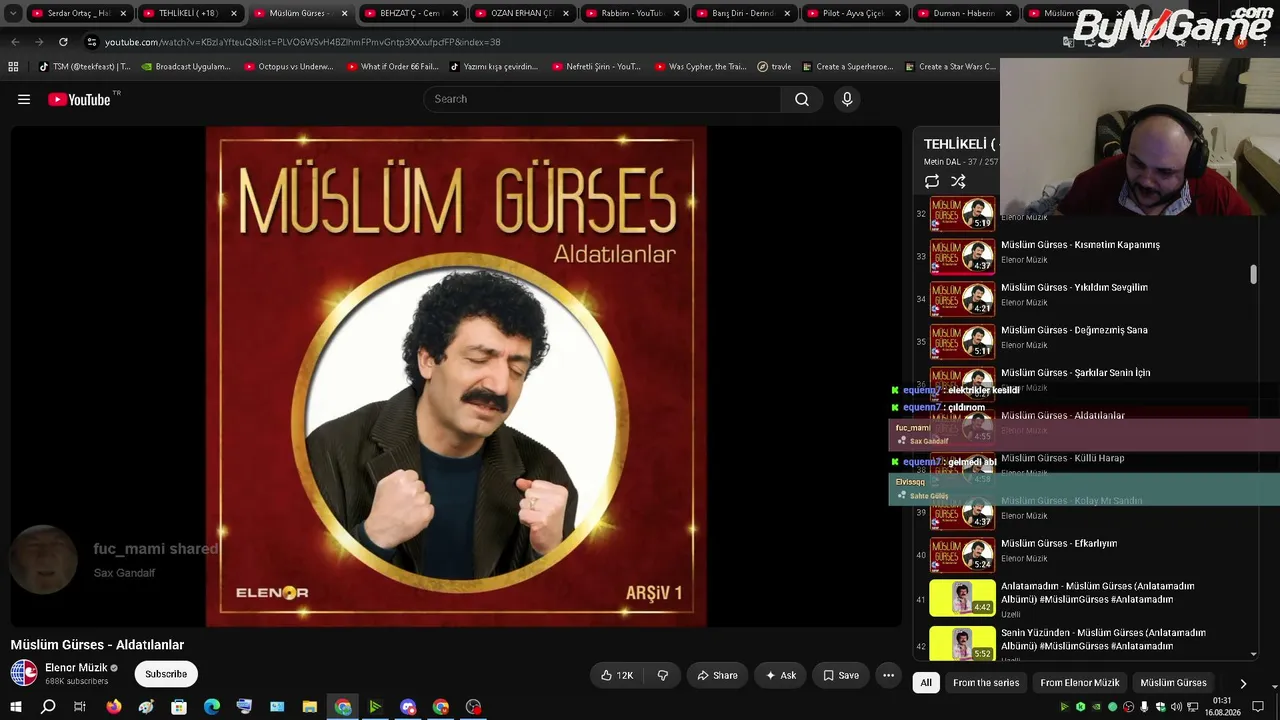Open the Create a Superheroe... bookmark
1280x720 pixels.
point(847,67)
